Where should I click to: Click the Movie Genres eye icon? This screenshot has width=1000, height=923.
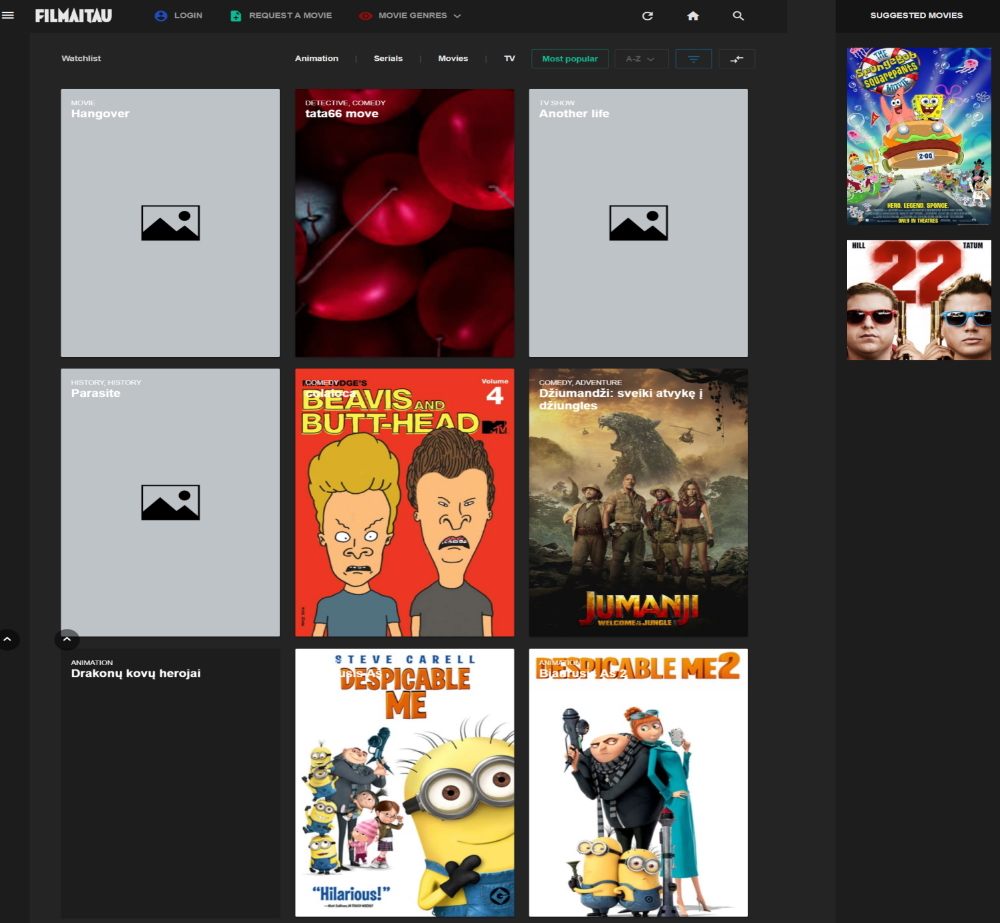pyautogui.click(x=365, y=15)
